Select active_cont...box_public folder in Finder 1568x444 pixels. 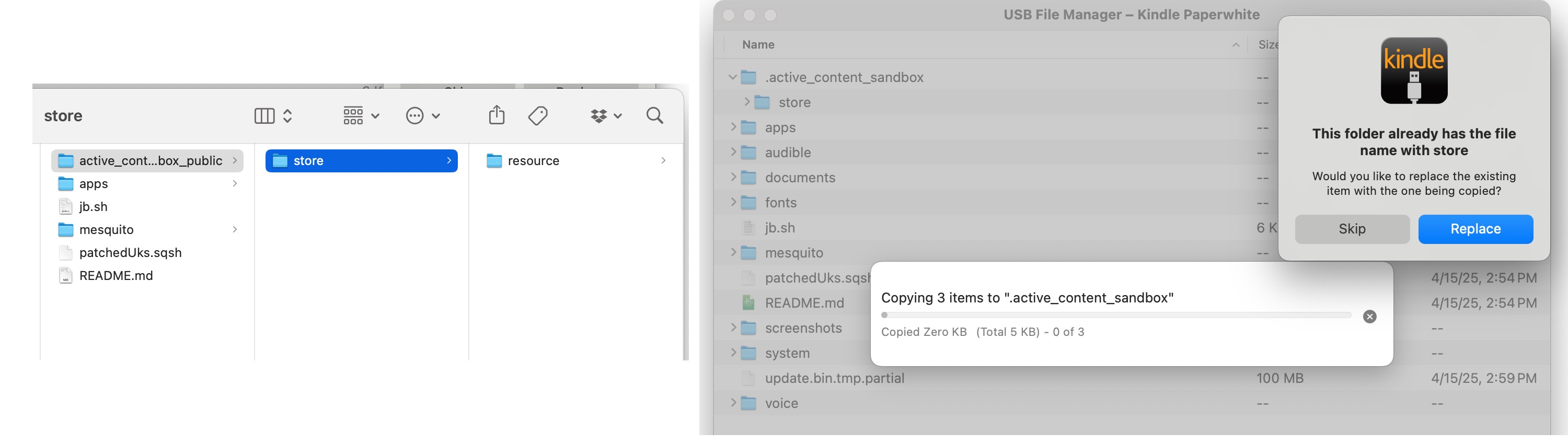point(147,160)
